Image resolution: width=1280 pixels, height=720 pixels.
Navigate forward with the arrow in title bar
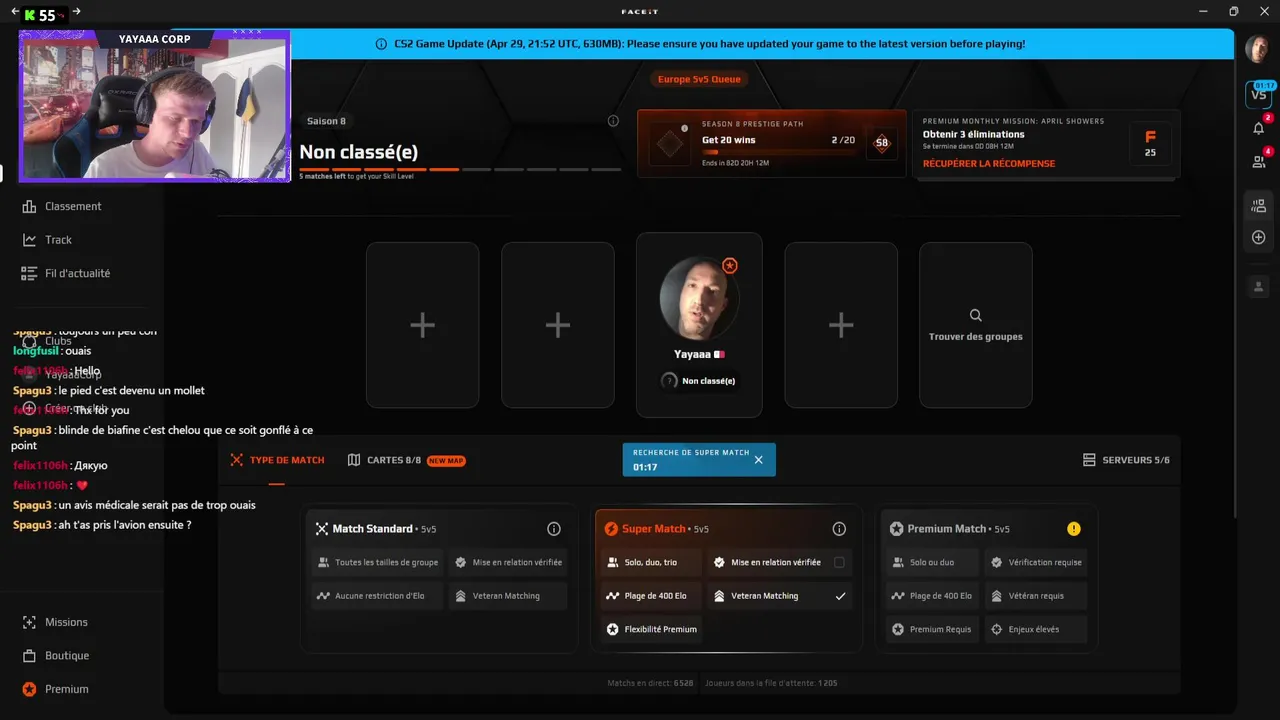coord(77,12)
